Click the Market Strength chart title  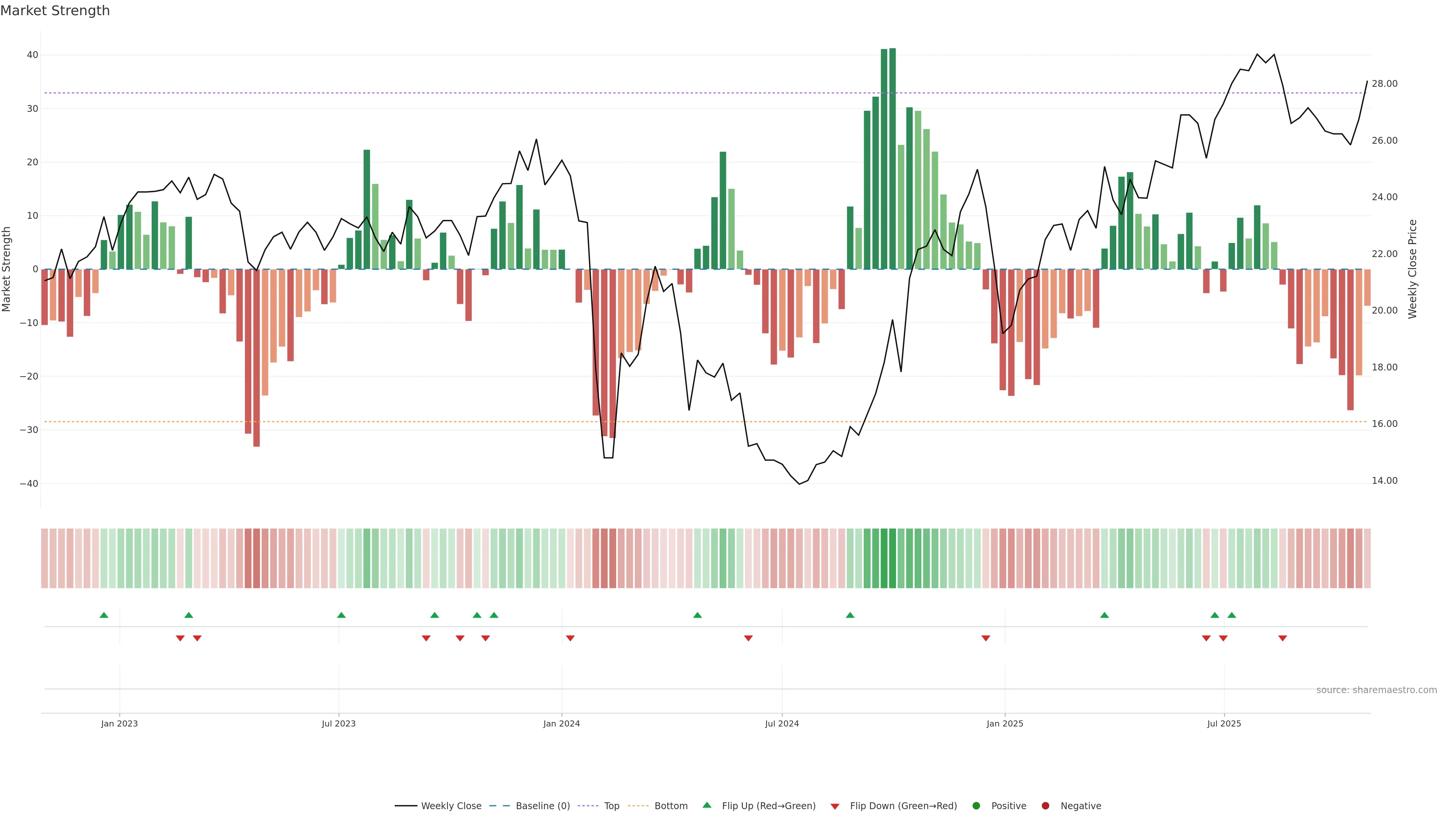click(55, 11)
